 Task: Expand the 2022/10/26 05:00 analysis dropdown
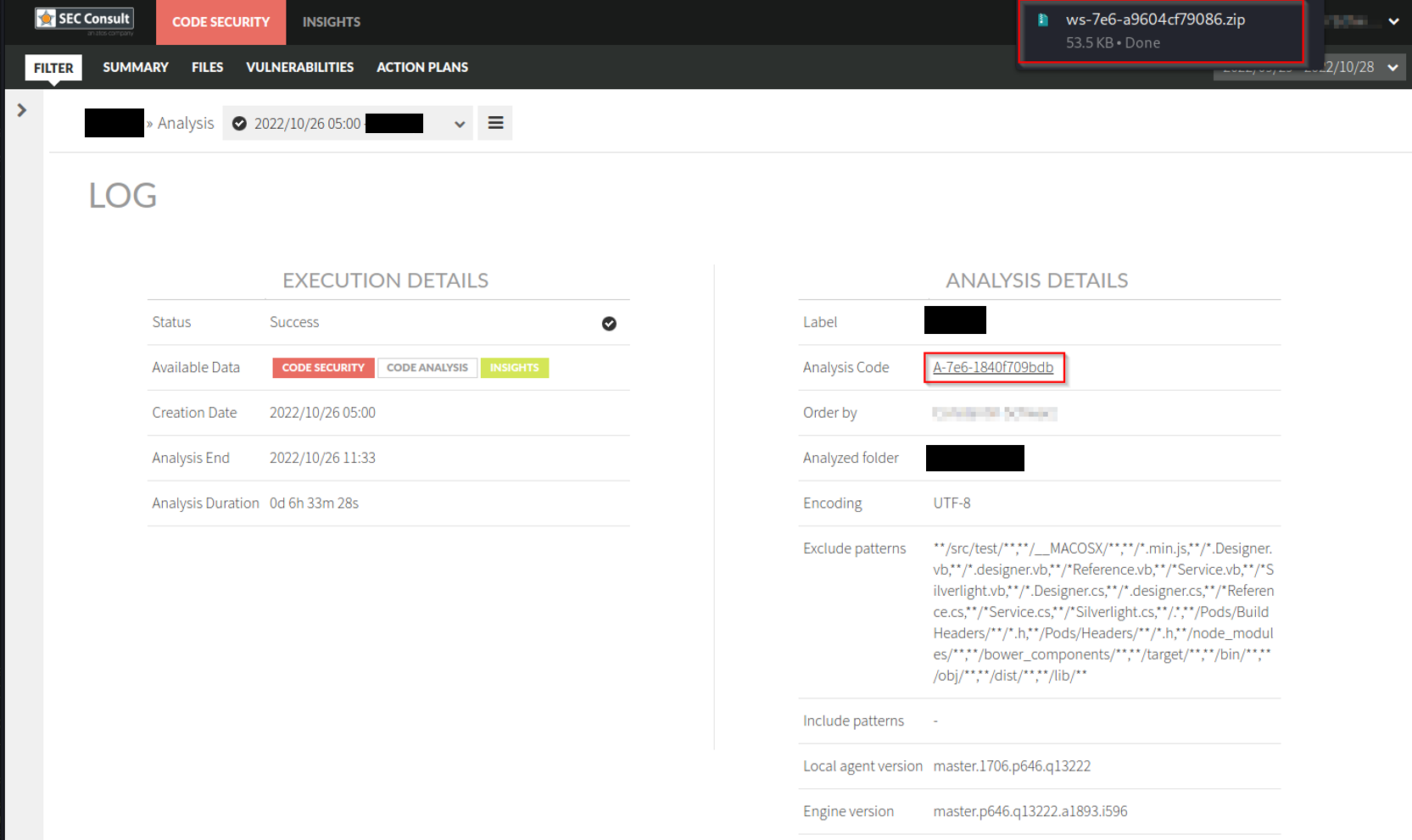[x=459, y=125]
